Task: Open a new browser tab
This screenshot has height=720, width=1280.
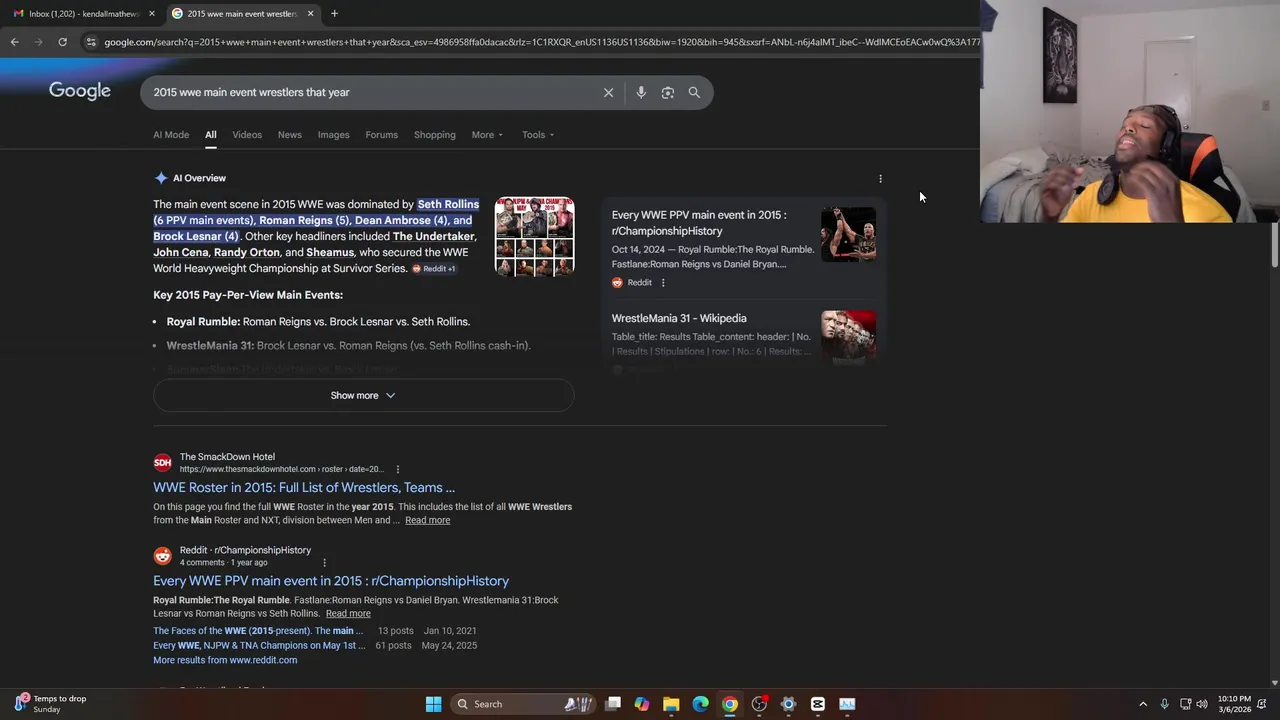Action: tap(334, 13)
